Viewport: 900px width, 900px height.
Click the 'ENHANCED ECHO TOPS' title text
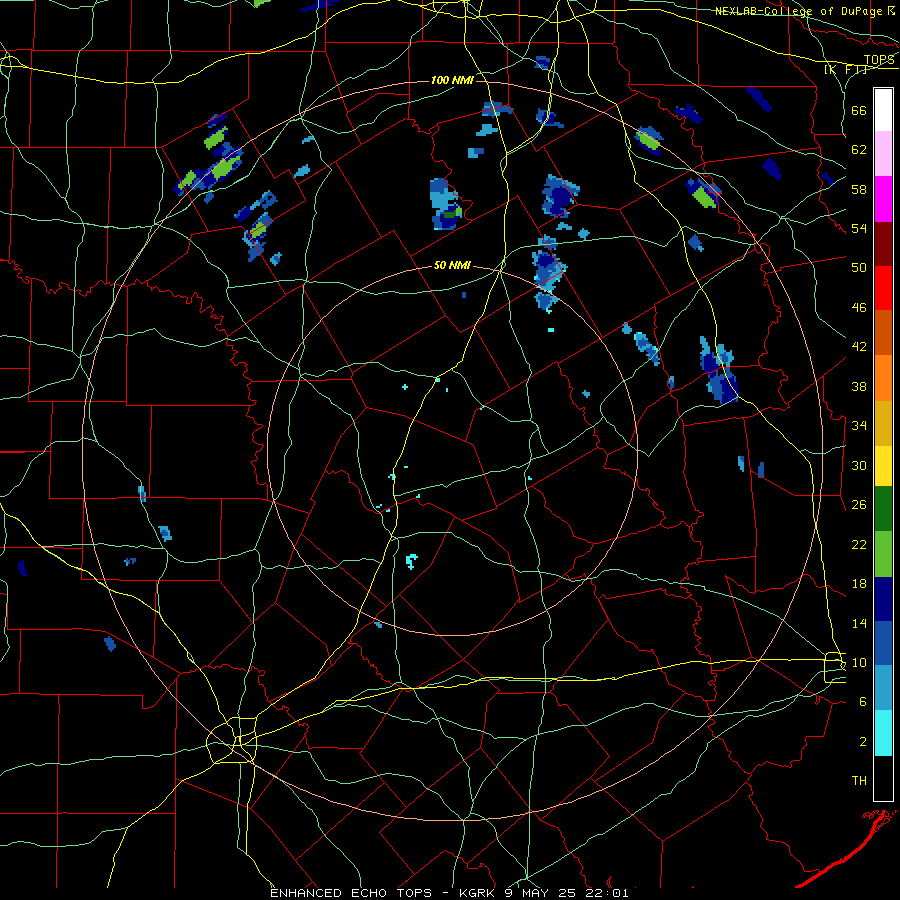click(351, 893)
